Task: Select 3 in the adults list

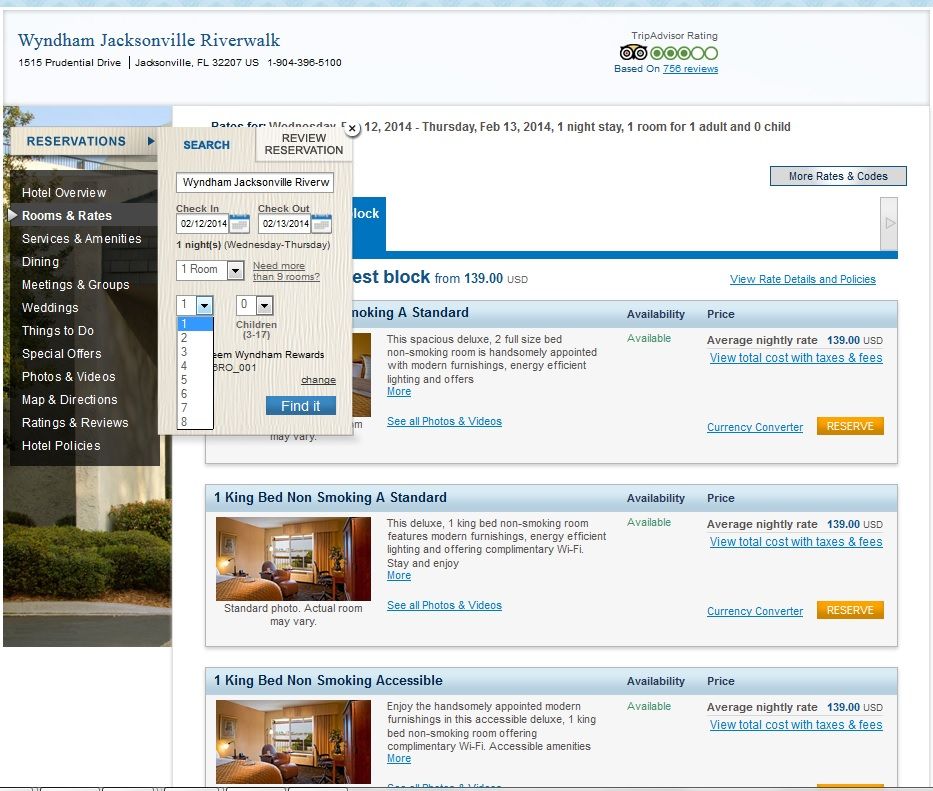Action: tap(195, 352)
